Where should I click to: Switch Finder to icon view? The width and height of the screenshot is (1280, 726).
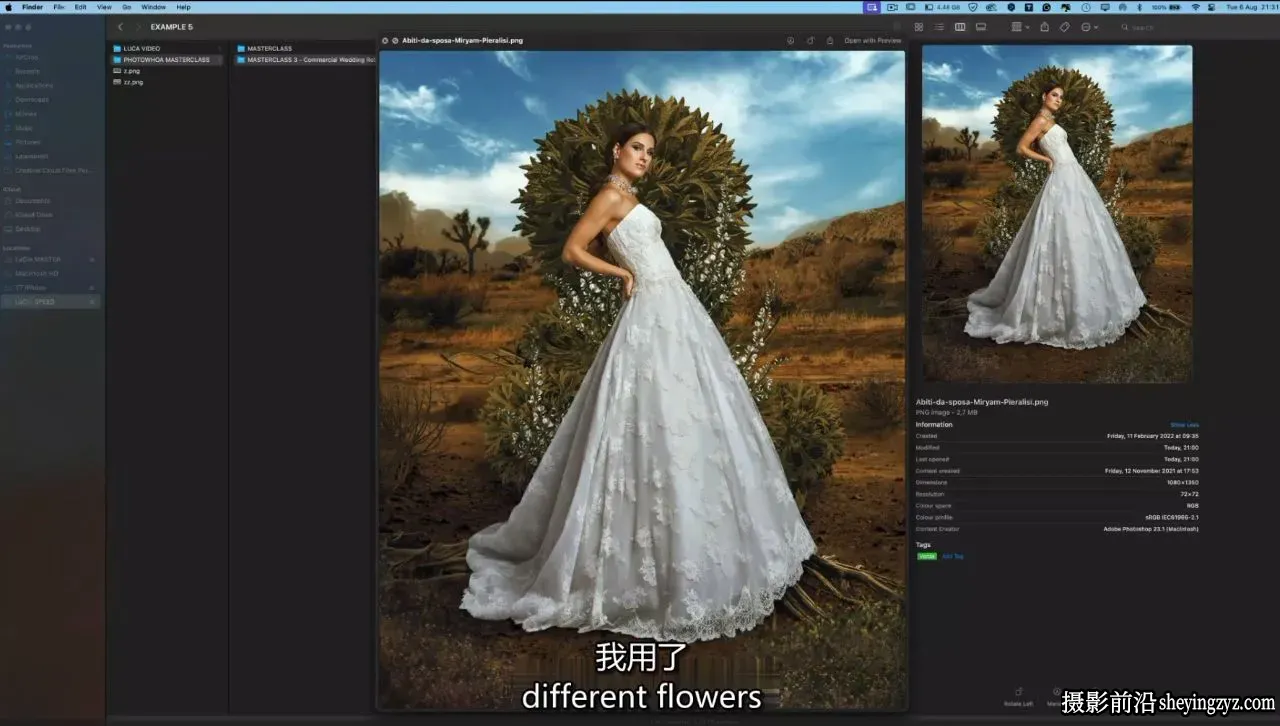[919, 27]
